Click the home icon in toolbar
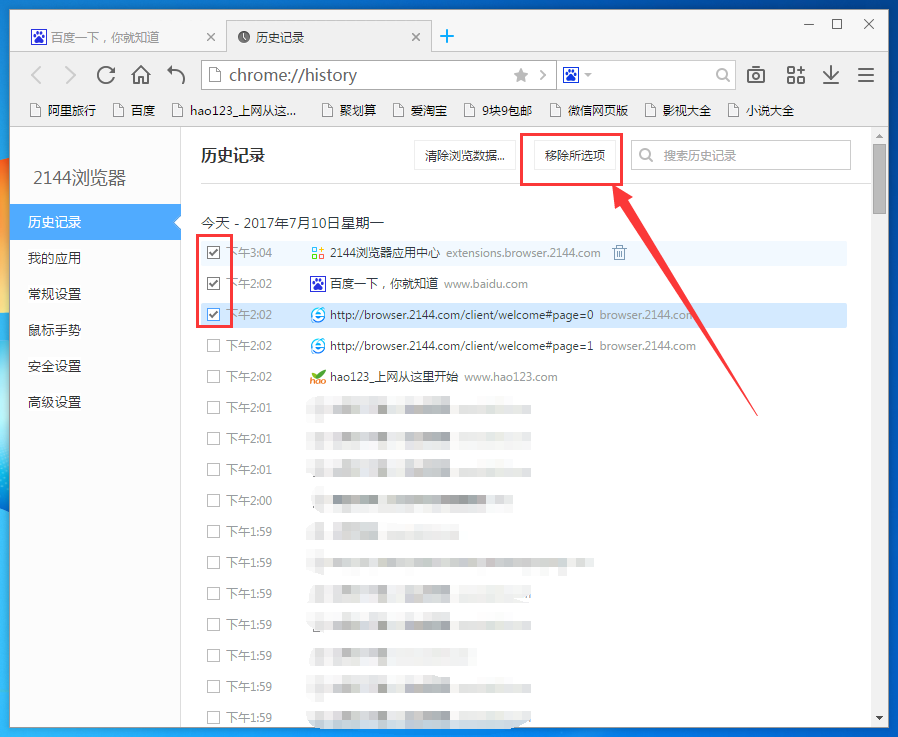Image resolution: width=898 pixels, height=737 pixels. point(140,74)
